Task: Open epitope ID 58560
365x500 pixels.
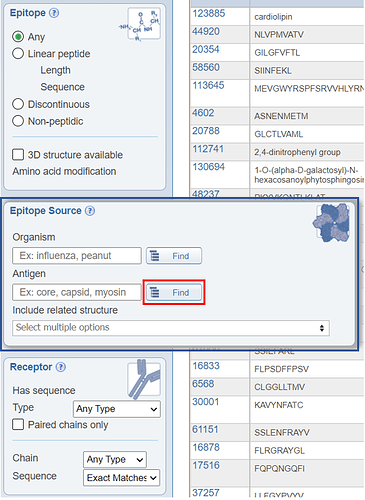Action: tap(206, 68)
